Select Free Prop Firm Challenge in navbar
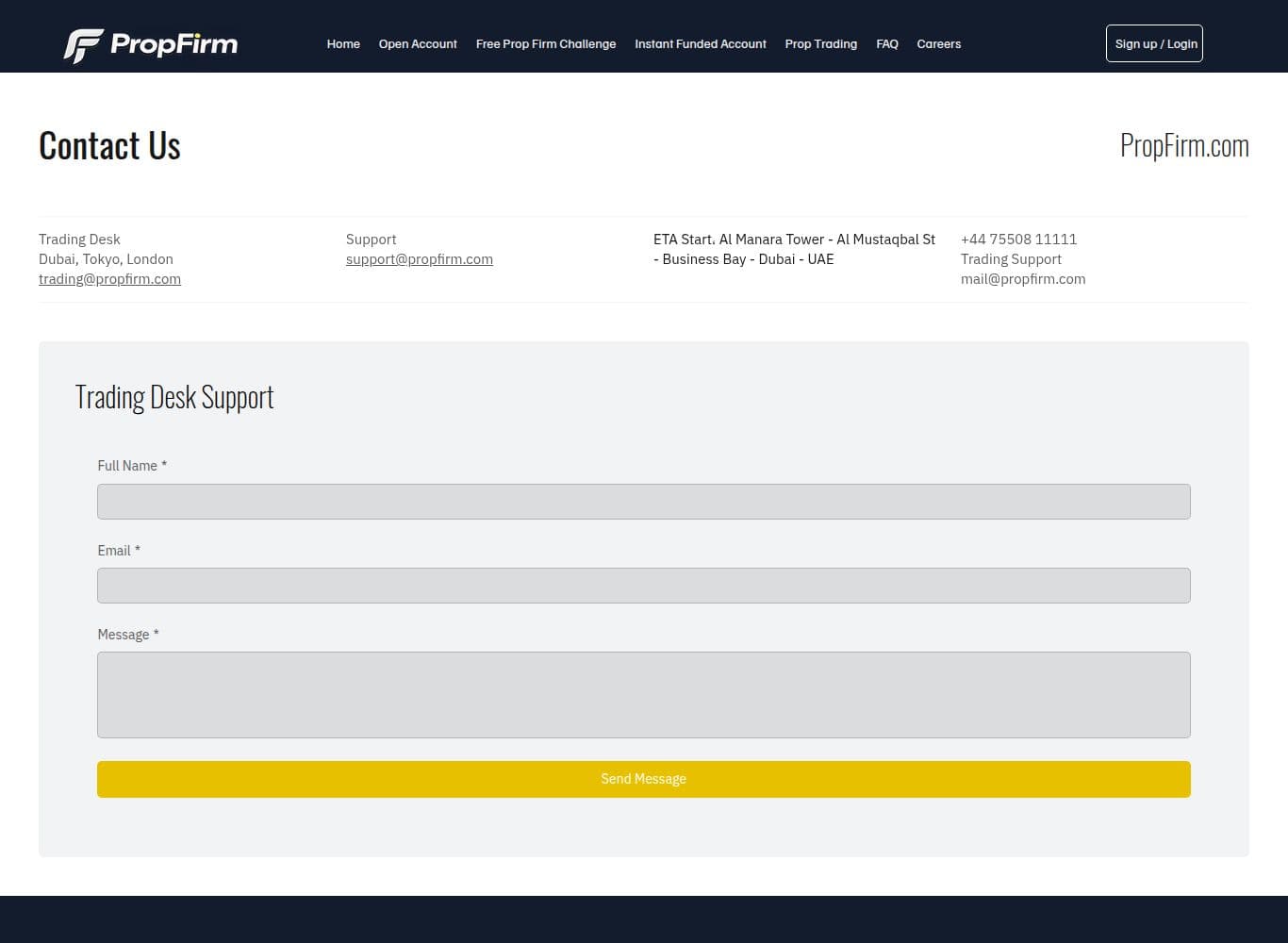 point(546,44)
